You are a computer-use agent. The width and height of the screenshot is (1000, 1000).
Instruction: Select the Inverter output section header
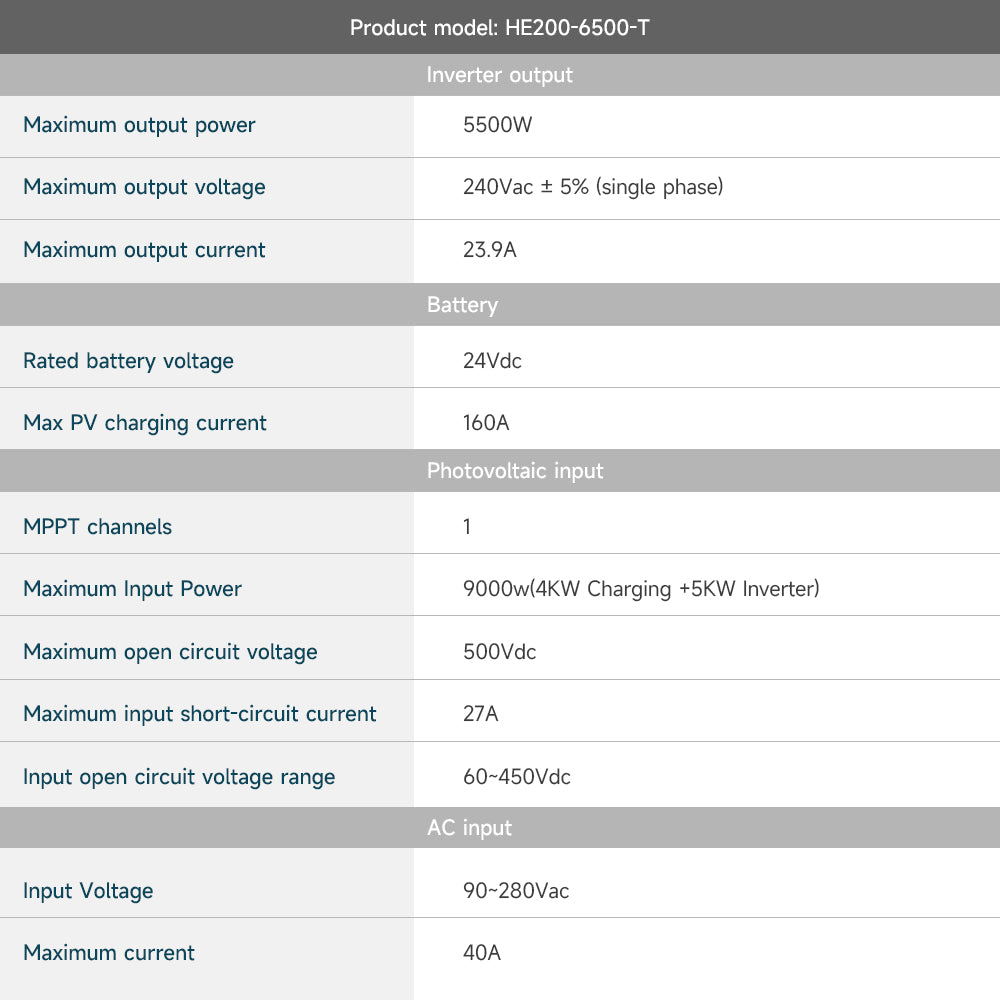pyautogui.click(x=500, y=75)
